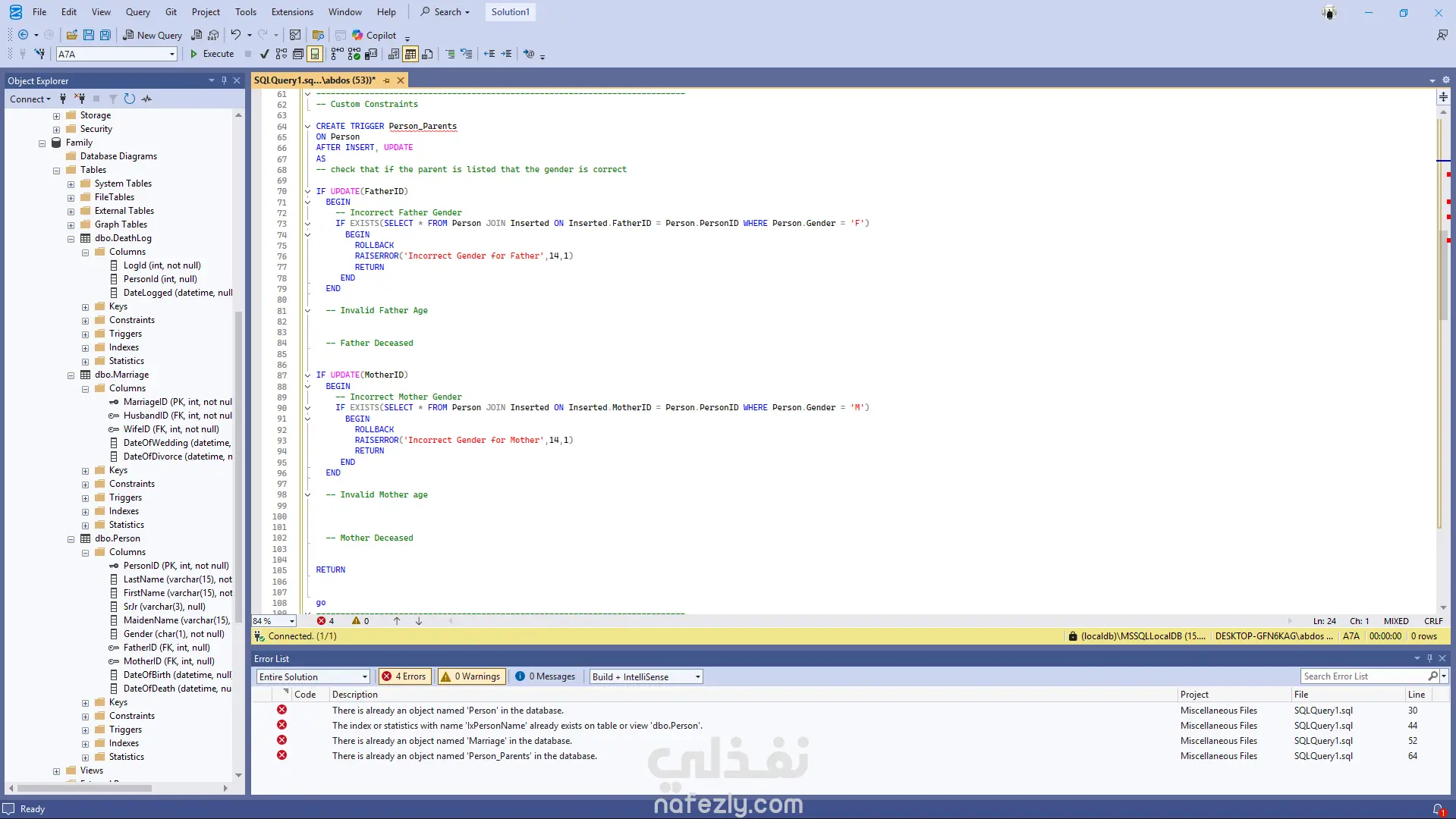Viewport: 1456px width, 819px height.
Task: Click the Comment Out Selected Lines icon
Action: pyautogui.click(x=450, y=54)
